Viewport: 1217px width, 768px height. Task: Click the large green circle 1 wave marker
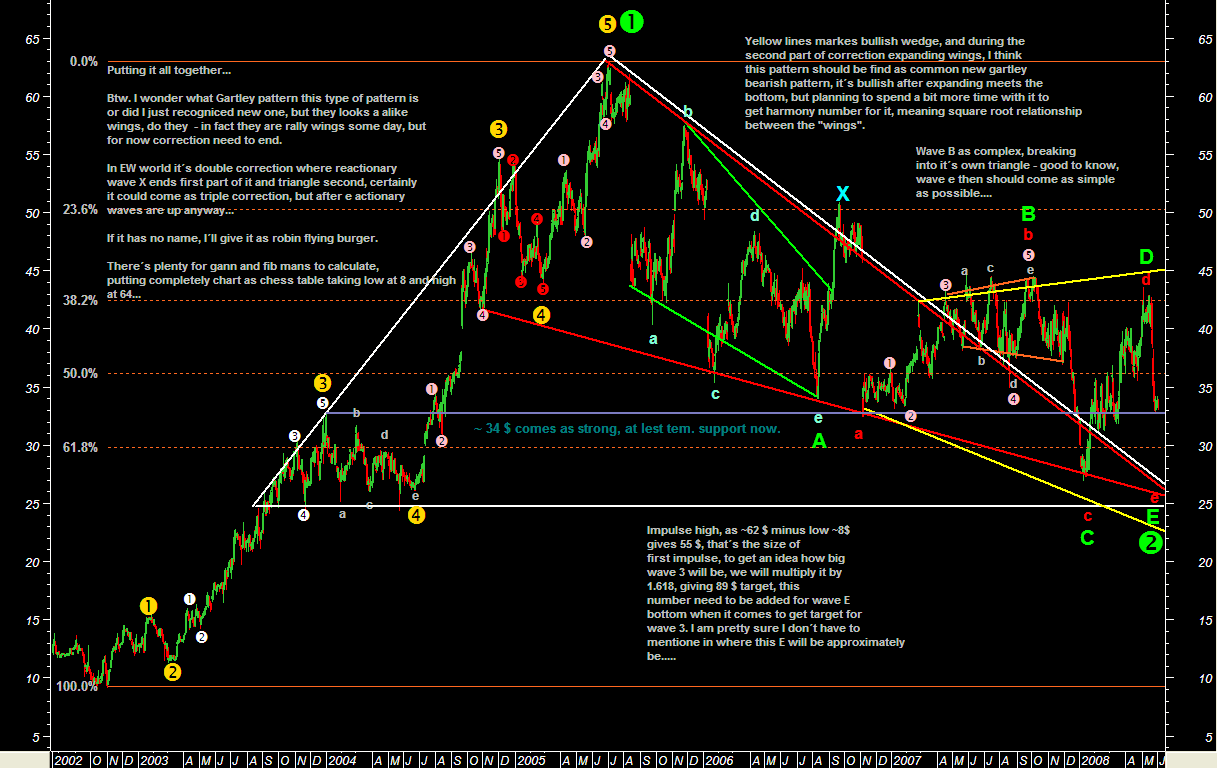[633, 21]
